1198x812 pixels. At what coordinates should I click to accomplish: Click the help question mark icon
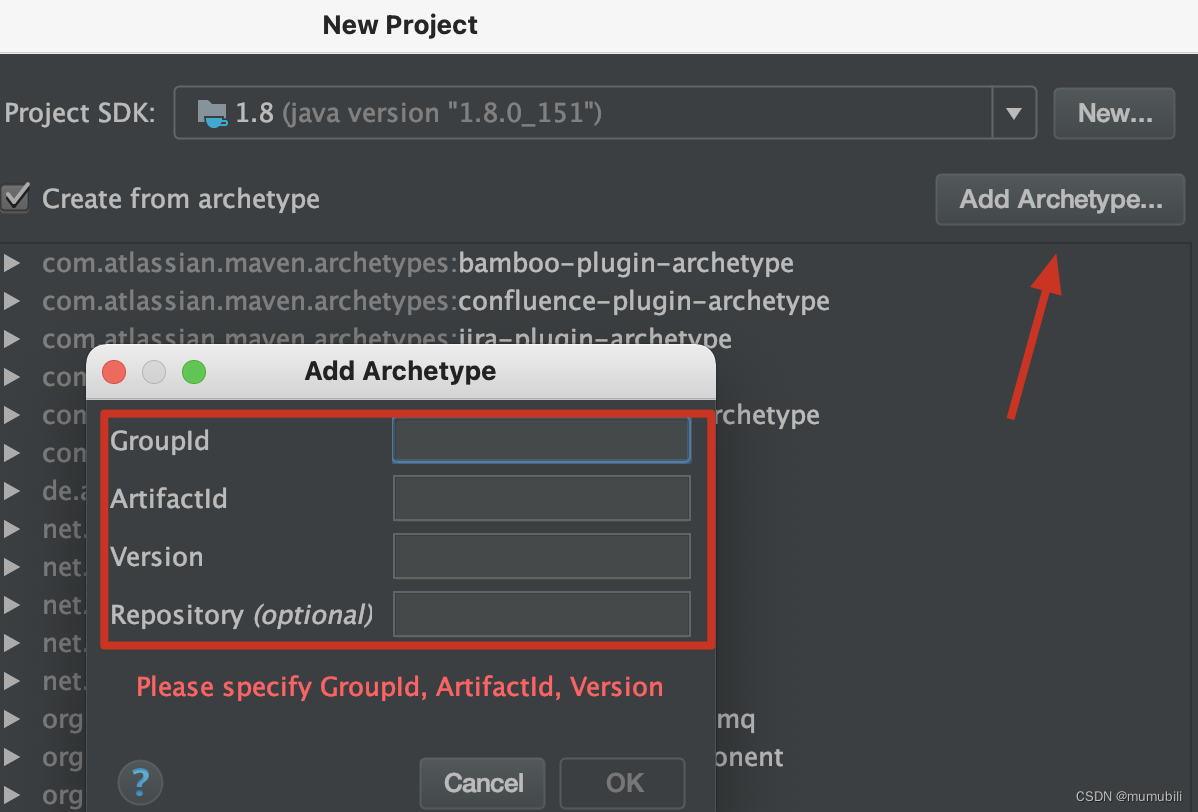tap(140, 783)
